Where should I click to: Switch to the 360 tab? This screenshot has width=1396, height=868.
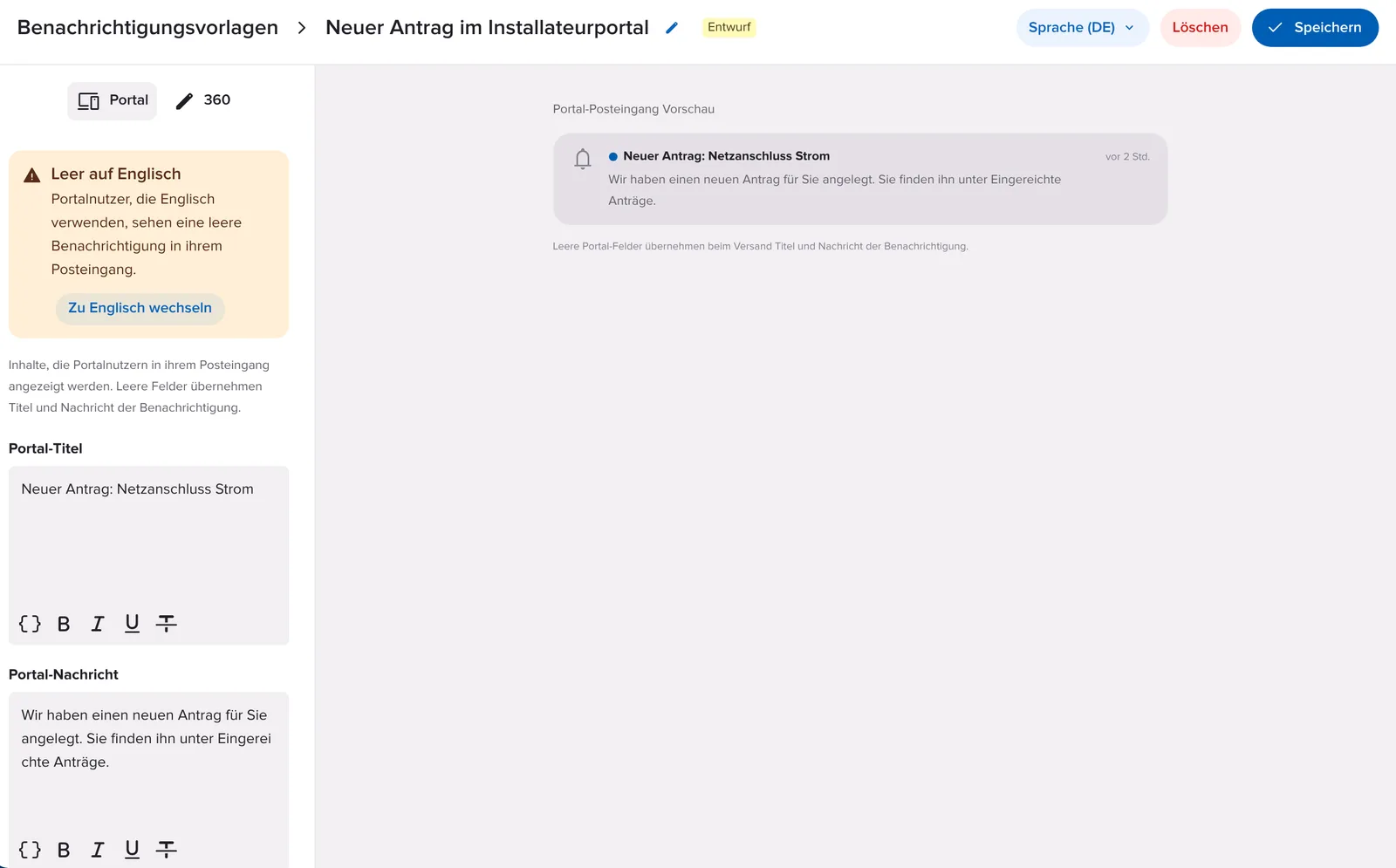203,101
